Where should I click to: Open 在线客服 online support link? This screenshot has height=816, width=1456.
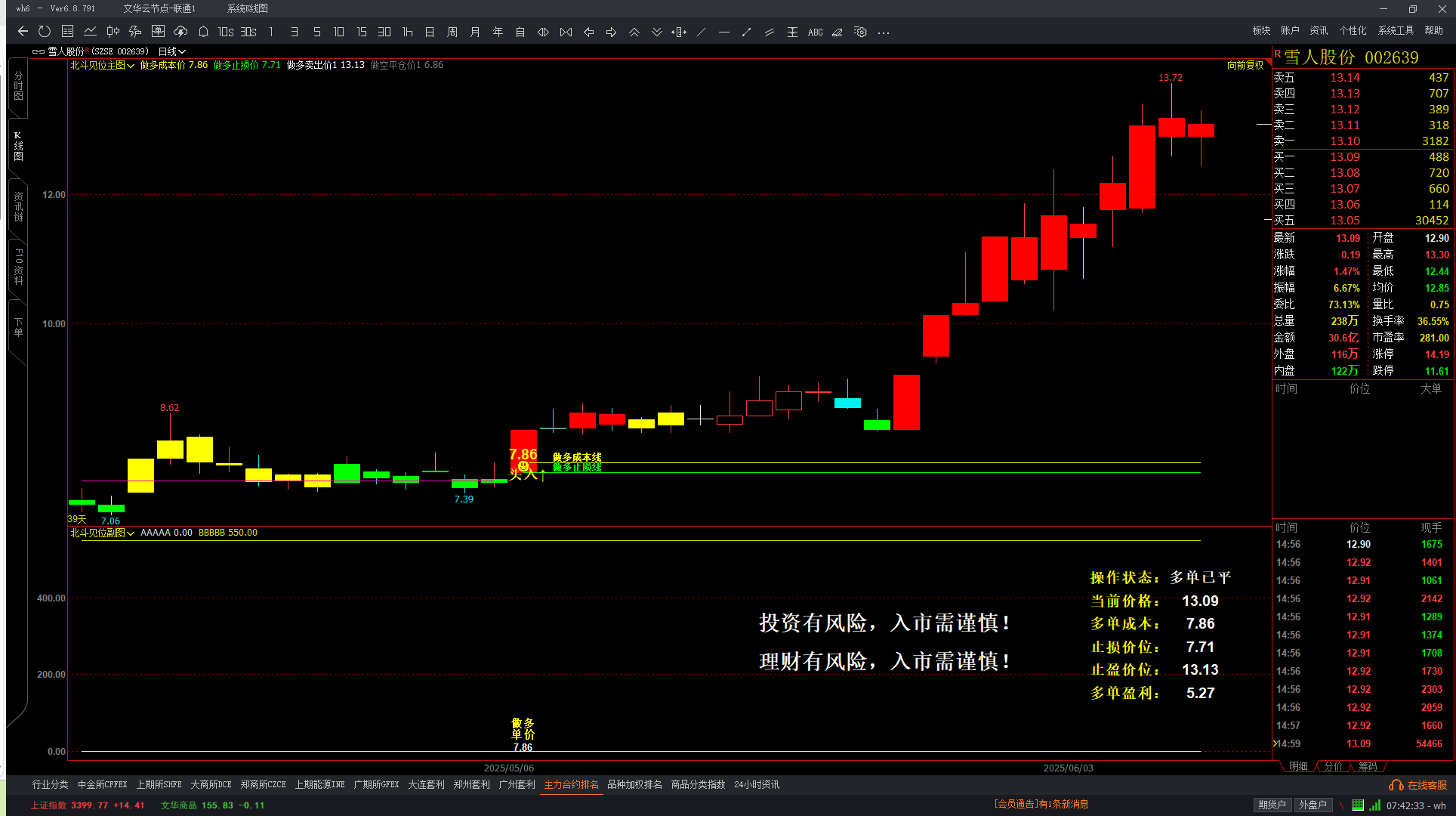click(x=1427, y=786)
